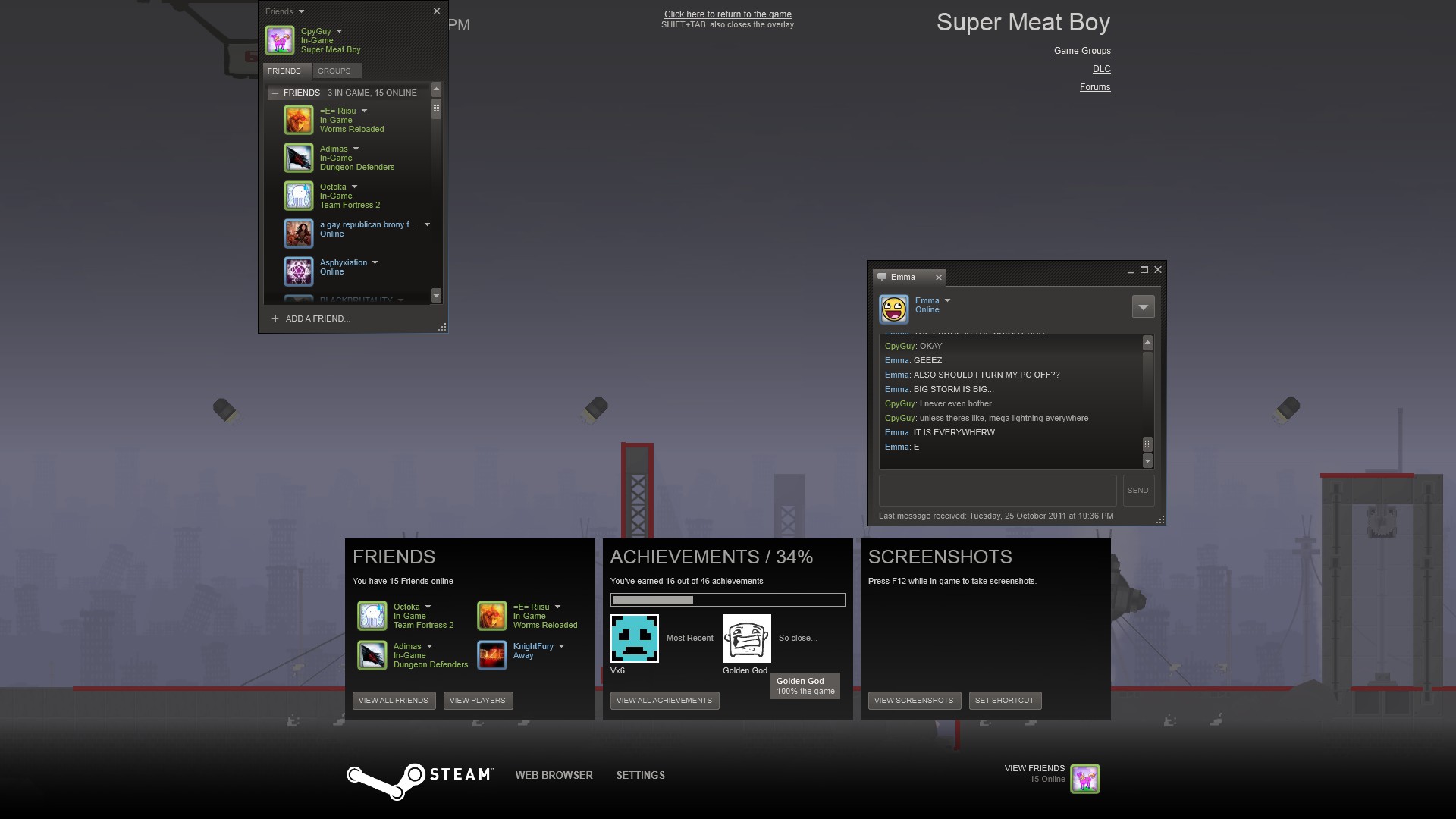Click the plus icon beside Add a Friend
The image size is (1456, 819).
pos(275,318)
